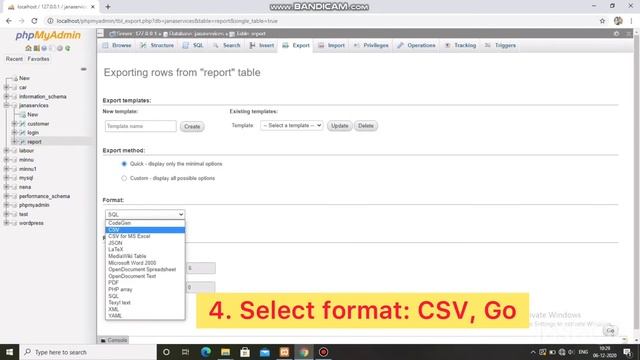This screenshot has width=640, height=360.
Task: Expand the wordpress database
Action: [x=6, y=223]
